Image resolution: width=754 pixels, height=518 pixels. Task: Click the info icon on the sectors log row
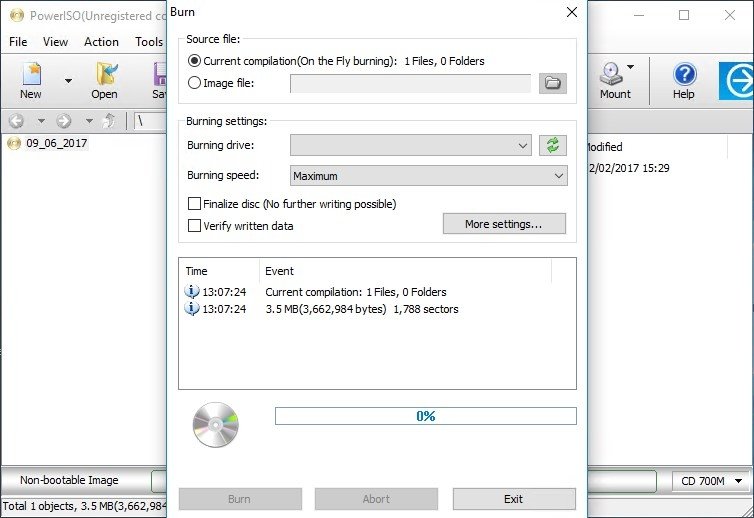(191, 308)
